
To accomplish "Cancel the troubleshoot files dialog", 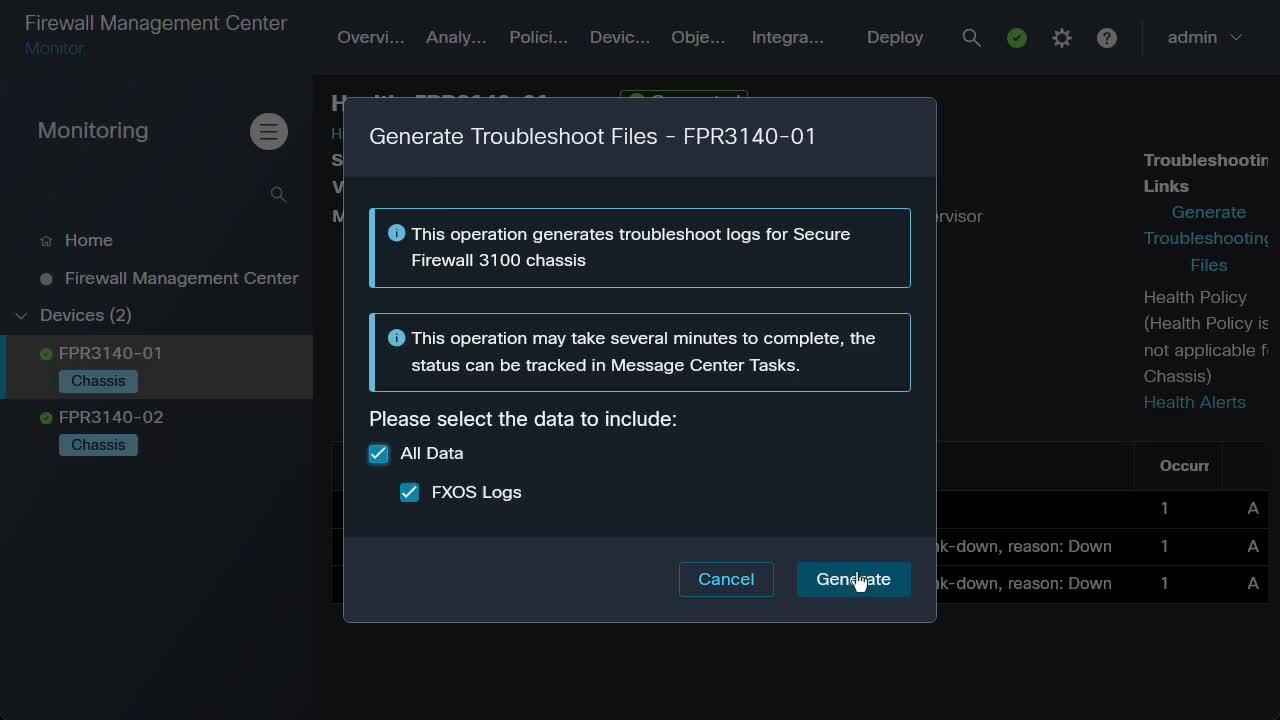I will (x=726, y=579).
